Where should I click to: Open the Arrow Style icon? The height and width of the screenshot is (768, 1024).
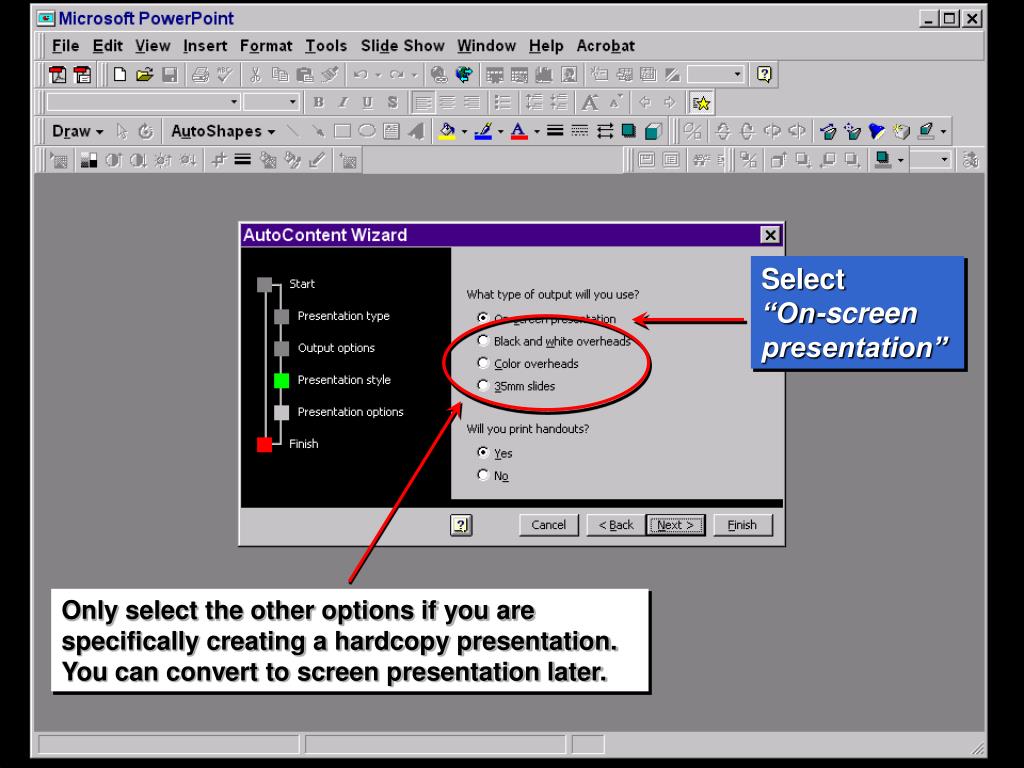pyautogui.click(x=605, y=131)
